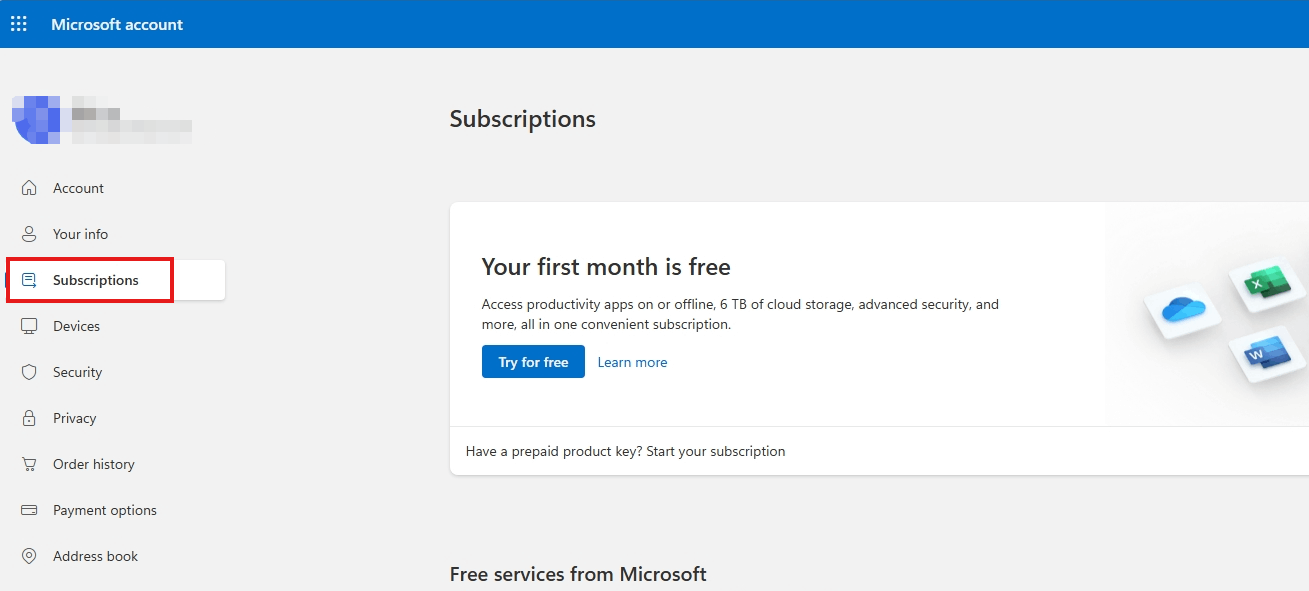Screen dimensions: 1309x591
Task: Open Security settings in sidebar
Action: tap(77, 372)
